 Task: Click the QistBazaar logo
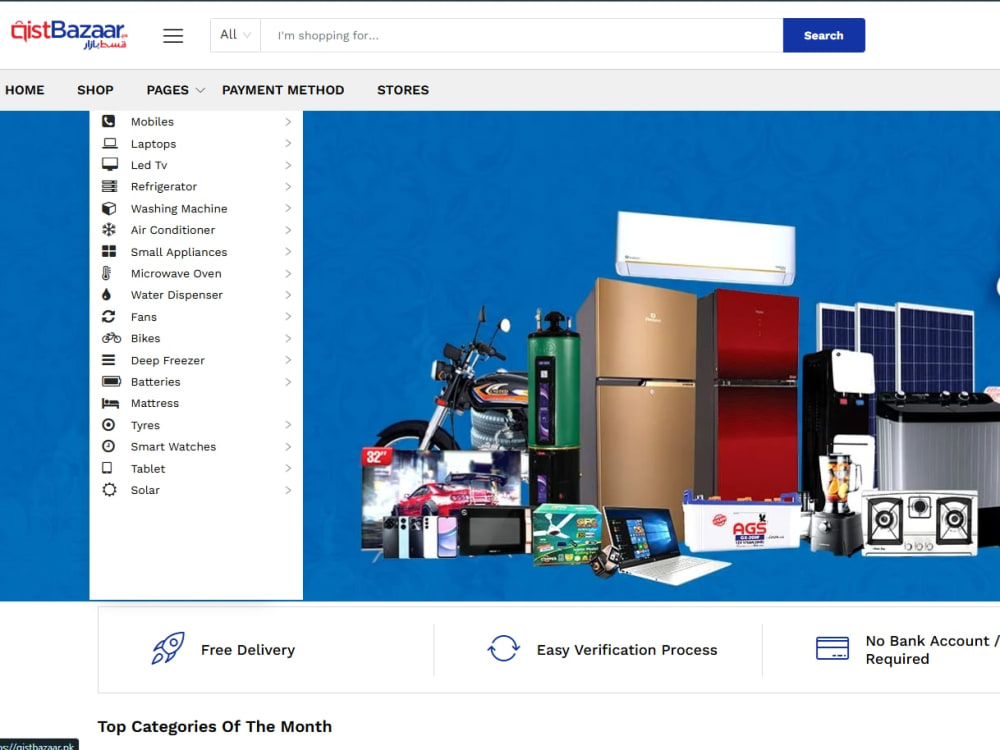(x=69, y=34)
